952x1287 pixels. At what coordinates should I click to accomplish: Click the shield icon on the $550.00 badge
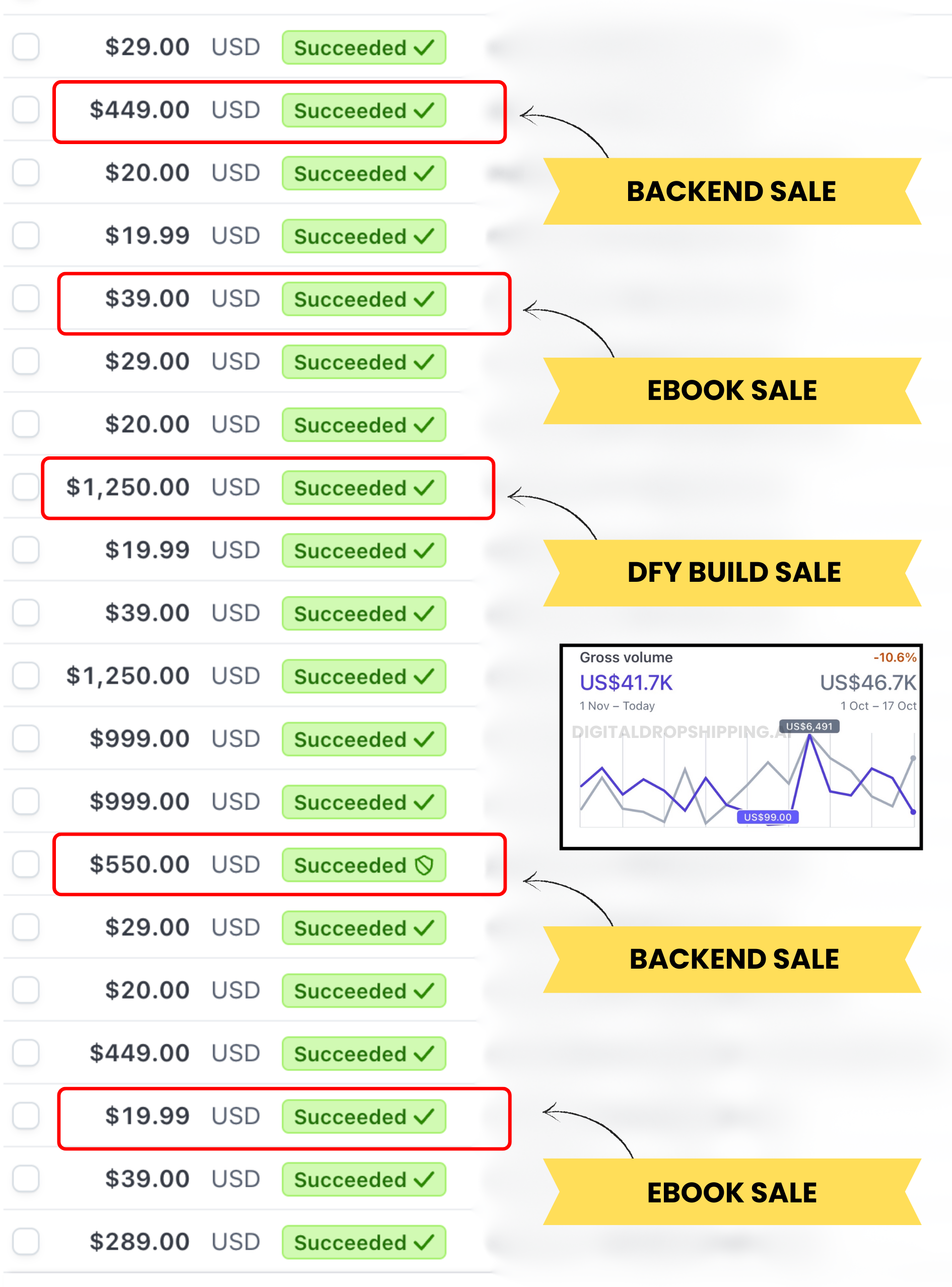pos(424,864)
